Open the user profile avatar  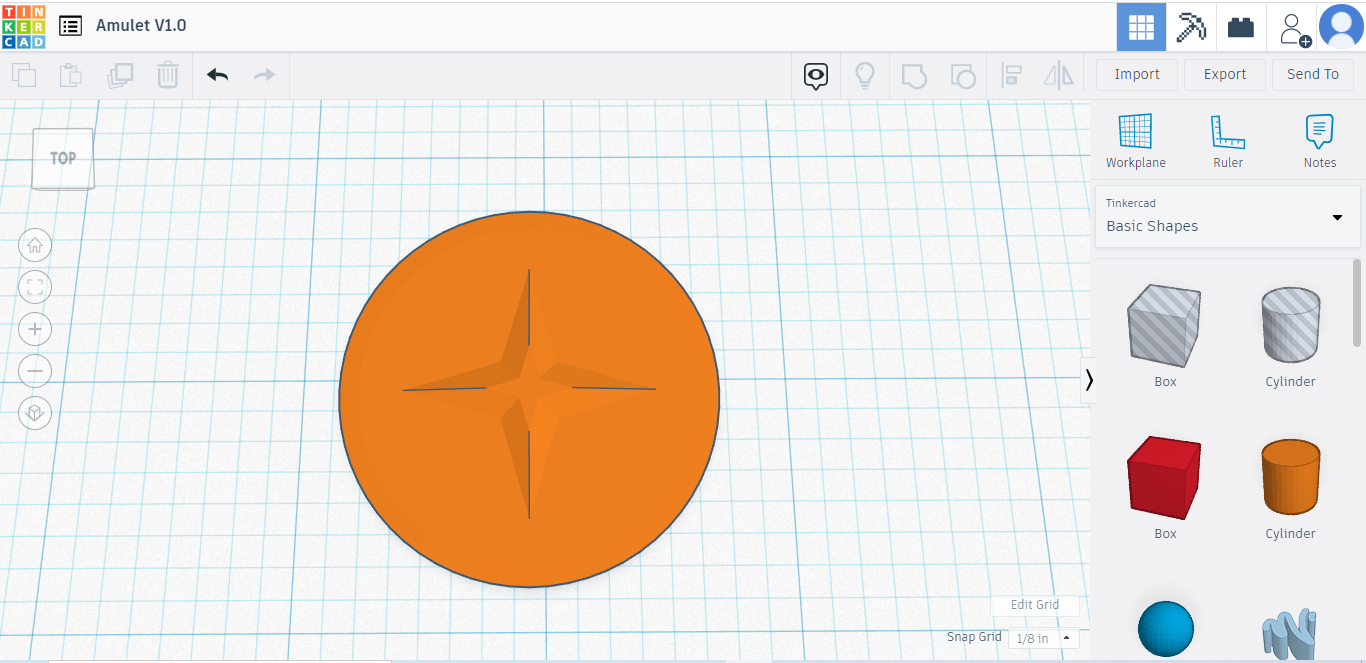click(1341, 26)
